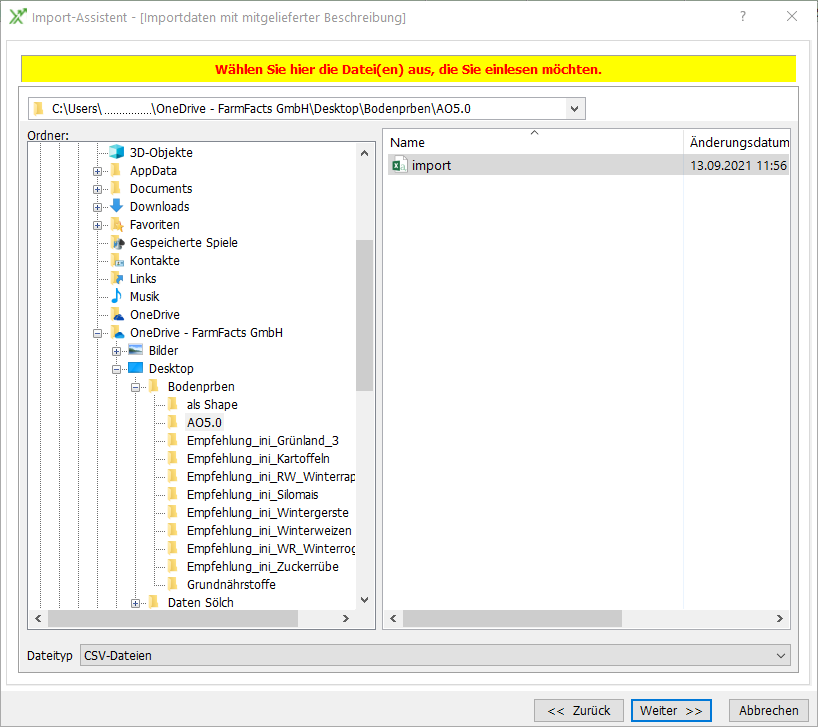The height and width of the screenshot is (727, 818).
Task: Select the Desktop folder icon in tree
Action: pos(136,369)
